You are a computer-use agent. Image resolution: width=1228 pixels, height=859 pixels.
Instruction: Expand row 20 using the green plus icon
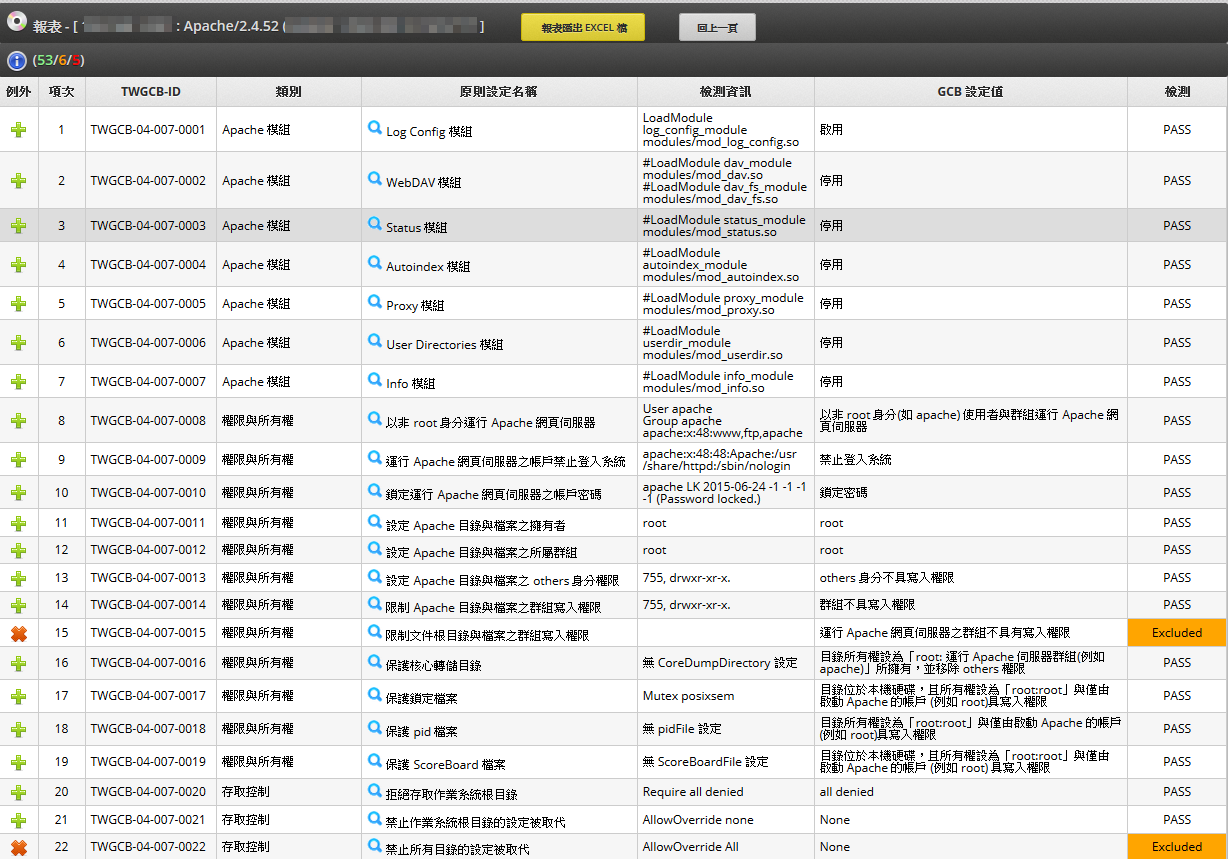[19, 792]
